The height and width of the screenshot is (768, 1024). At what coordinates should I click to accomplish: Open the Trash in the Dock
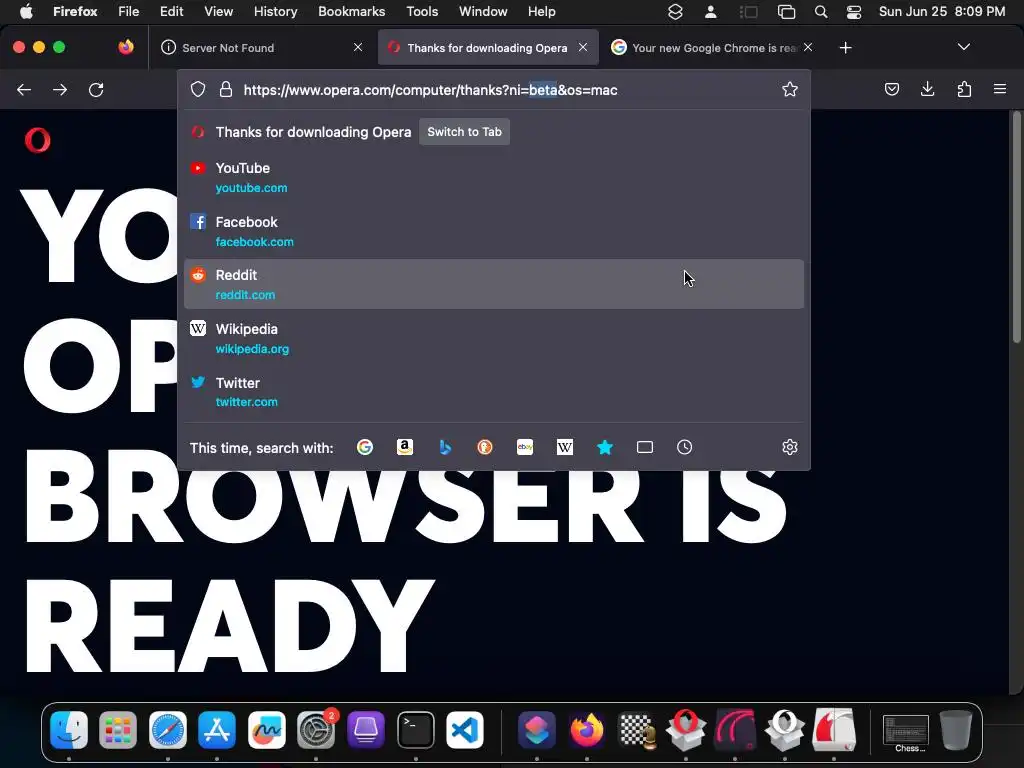(x=955, y=729)
